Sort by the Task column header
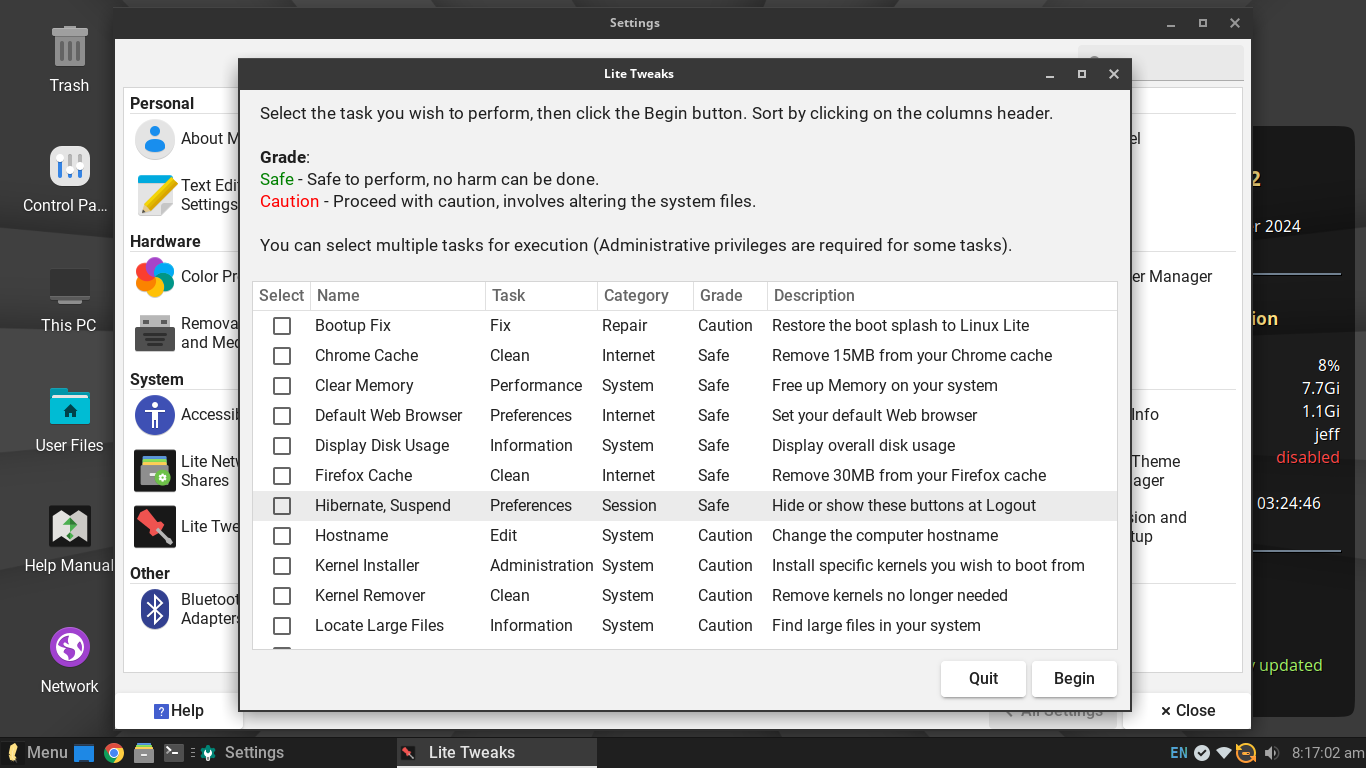 click(x=541, y=296)
